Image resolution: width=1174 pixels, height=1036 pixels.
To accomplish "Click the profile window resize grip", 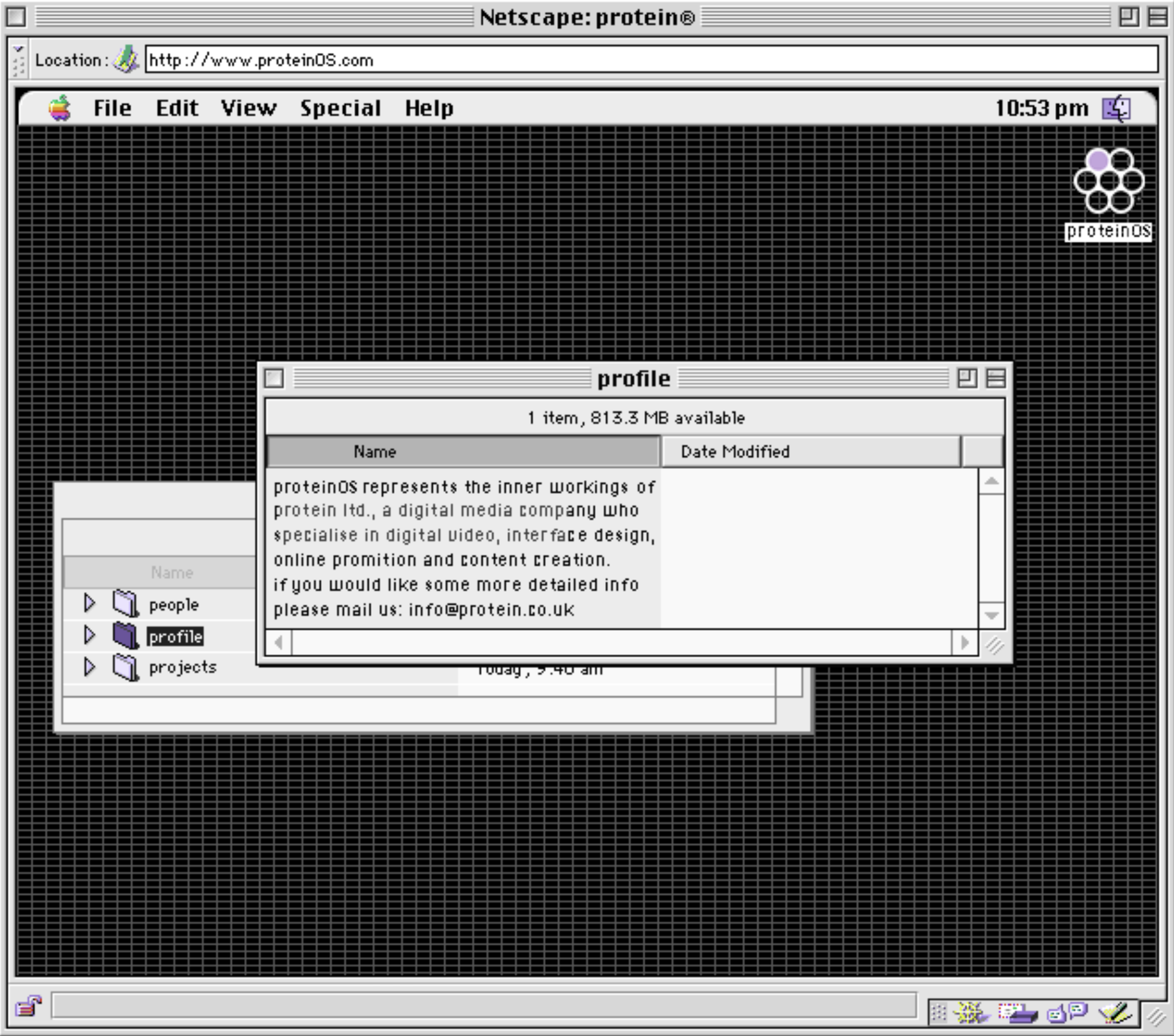I will (994, 645).
